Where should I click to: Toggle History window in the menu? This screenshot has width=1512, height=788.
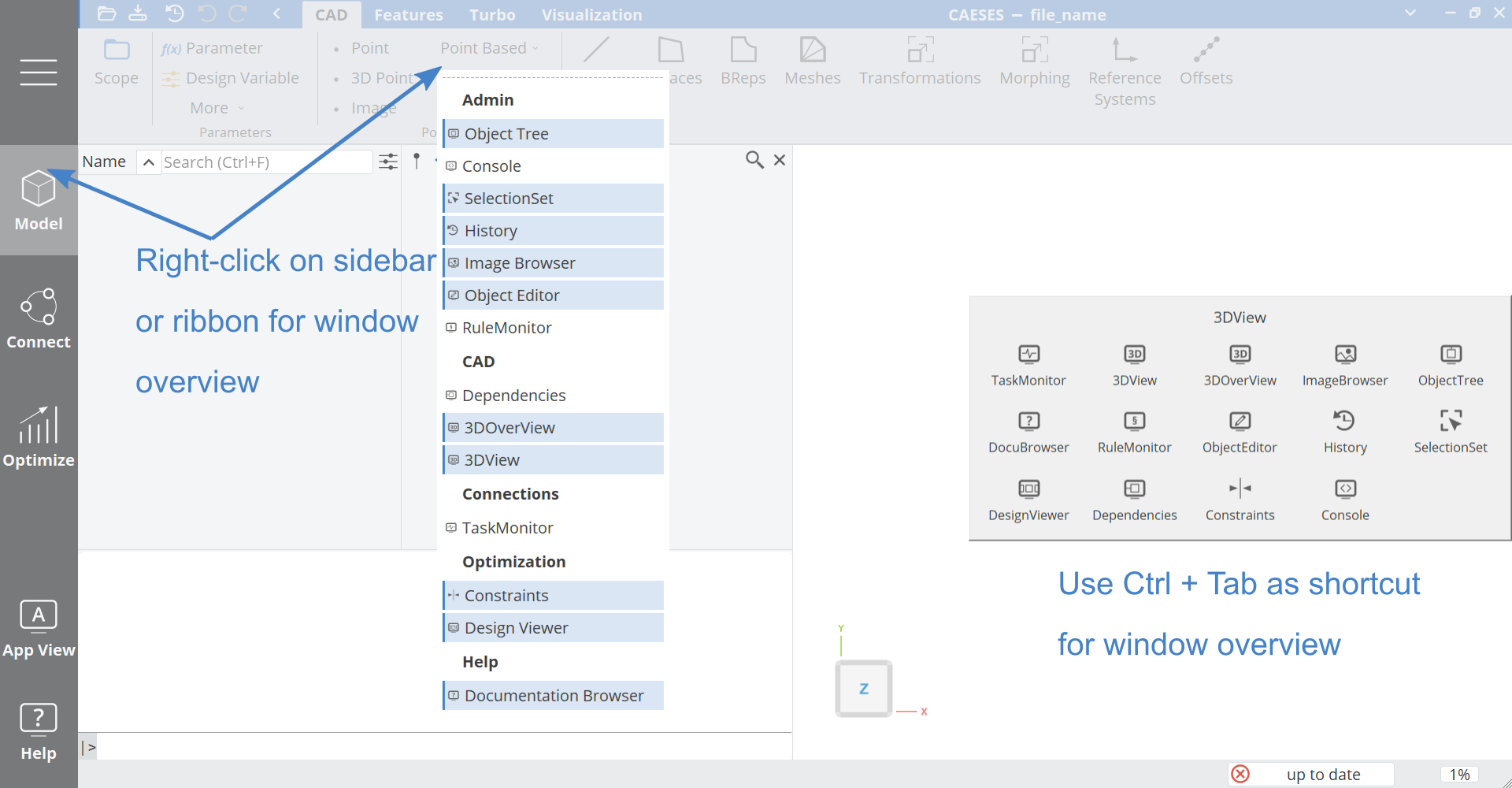click(553, 231)
